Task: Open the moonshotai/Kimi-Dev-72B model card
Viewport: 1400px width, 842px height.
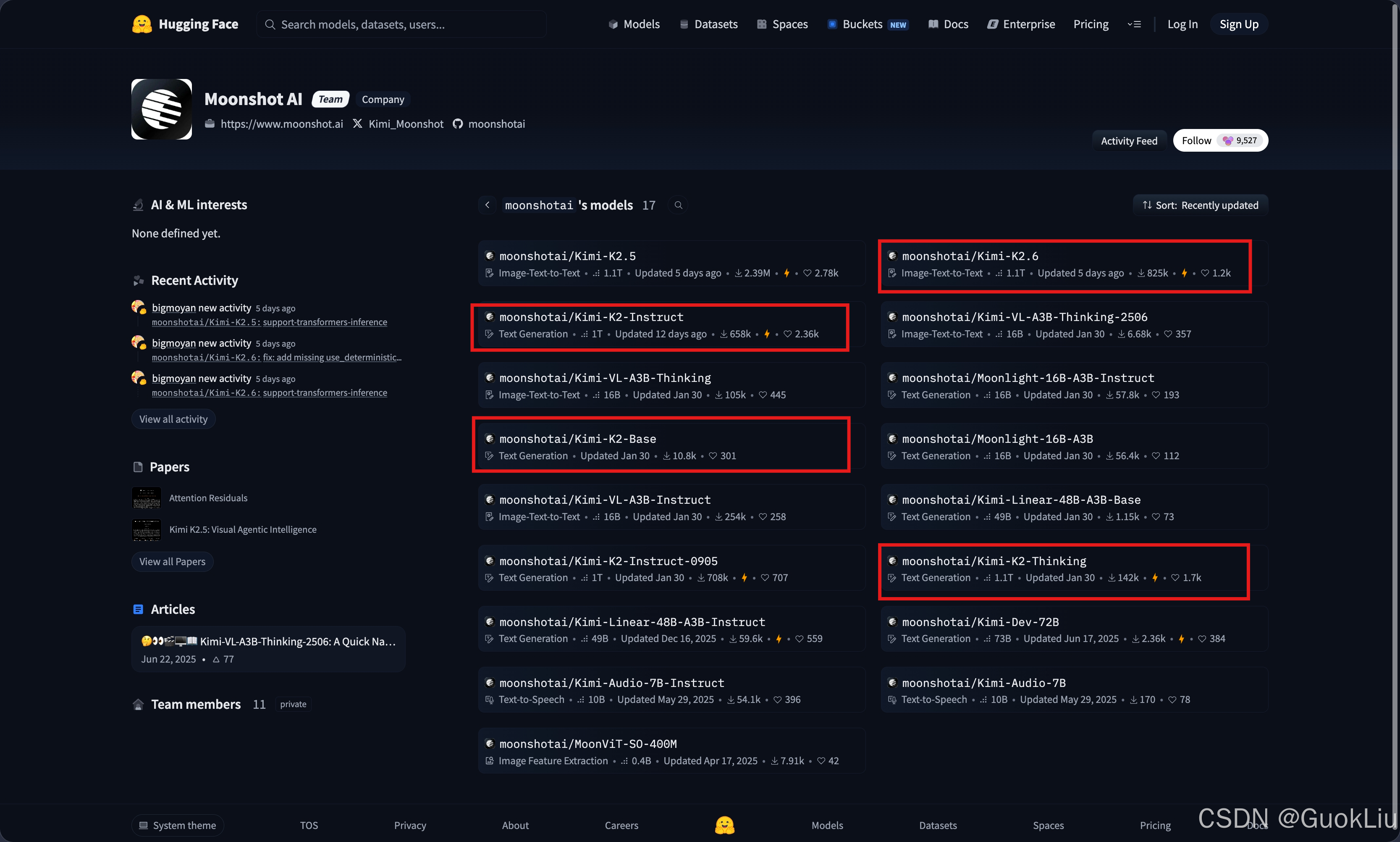Action: point(1074,629)
